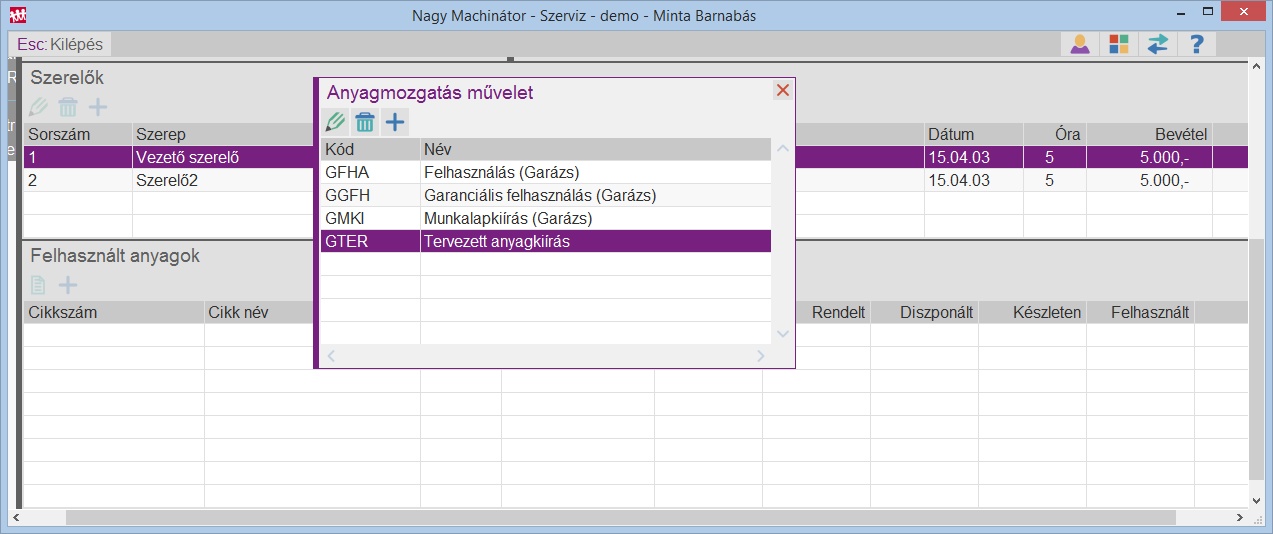Click the dialog horizontal scroll right arrow
The height and width of the screenshot is (534, 1273).
tap(760, 356)
